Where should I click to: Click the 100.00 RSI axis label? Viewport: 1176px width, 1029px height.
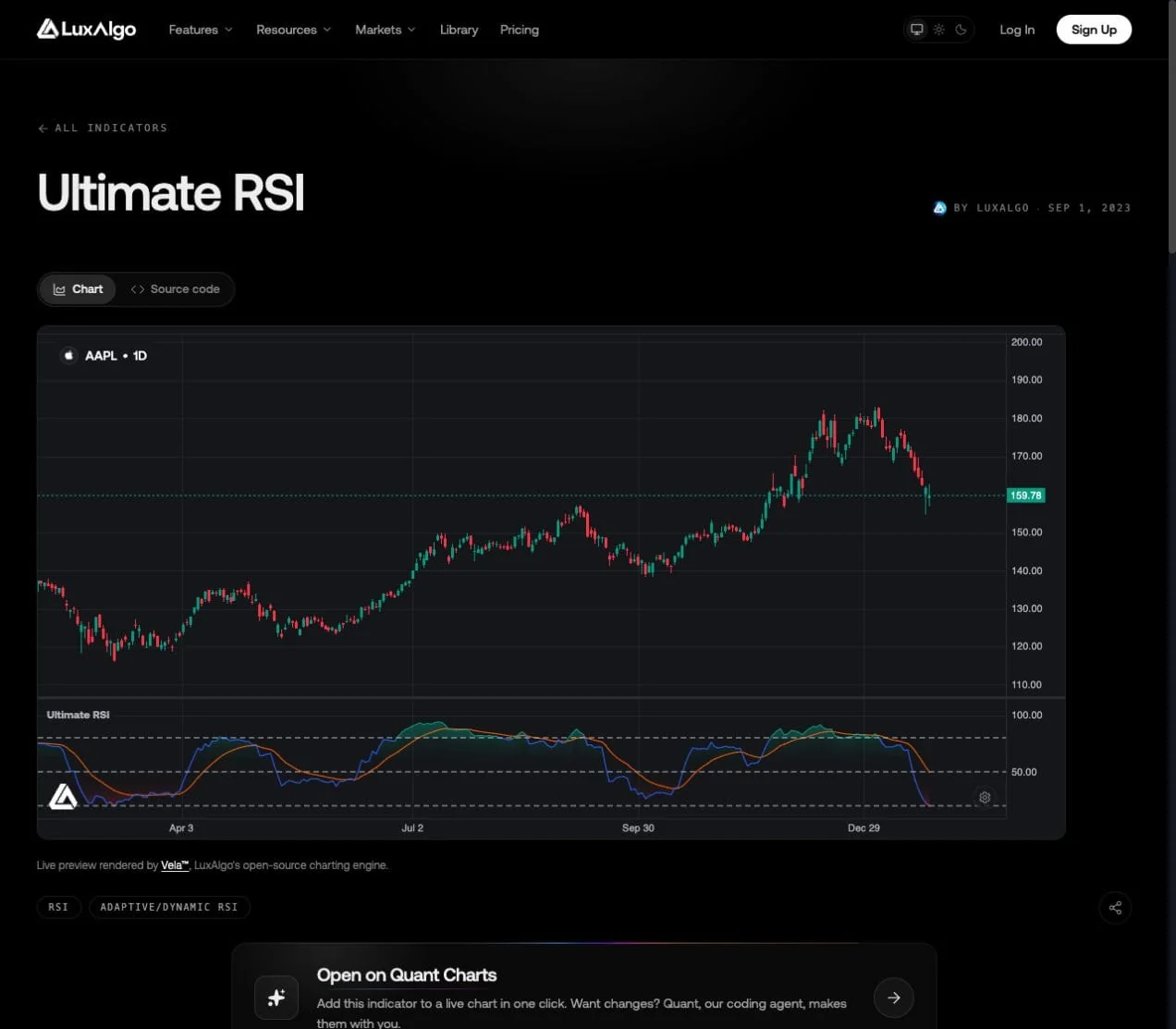pos(1026,715)
